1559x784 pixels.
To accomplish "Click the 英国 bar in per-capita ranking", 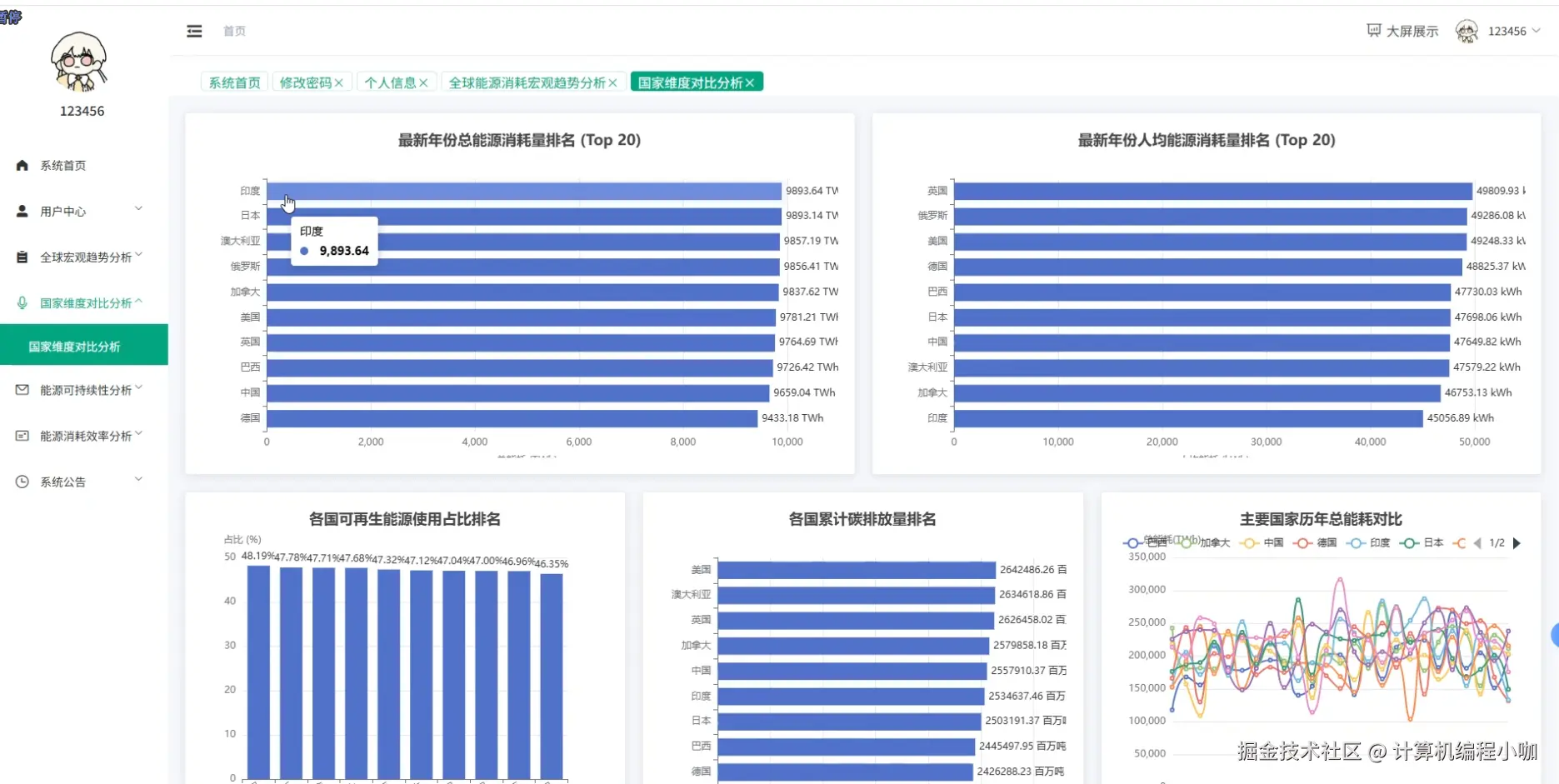I will pos(1213,191).
